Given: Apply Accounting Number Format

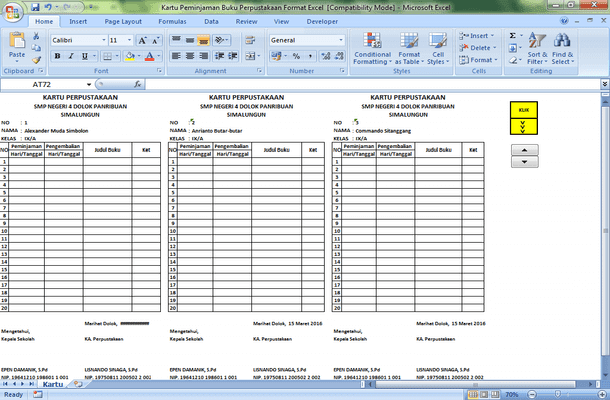Looking at the screenshot, I should click(x=276, y=56).
